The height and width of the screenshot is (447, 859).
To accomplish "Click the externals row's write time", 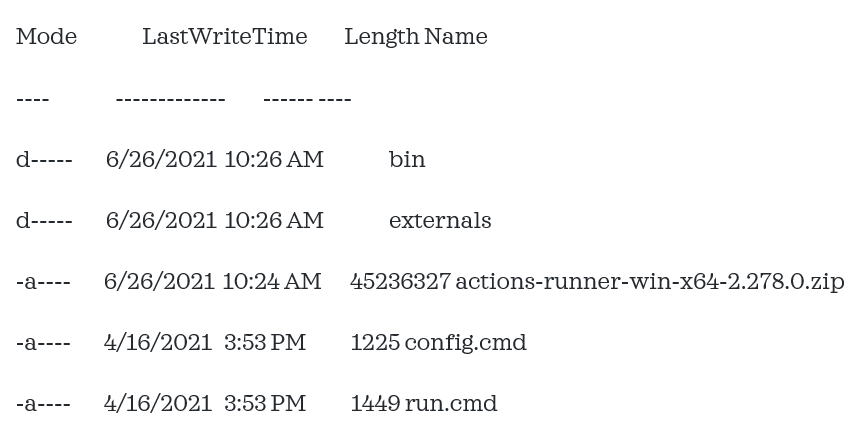I will [273, 221].
